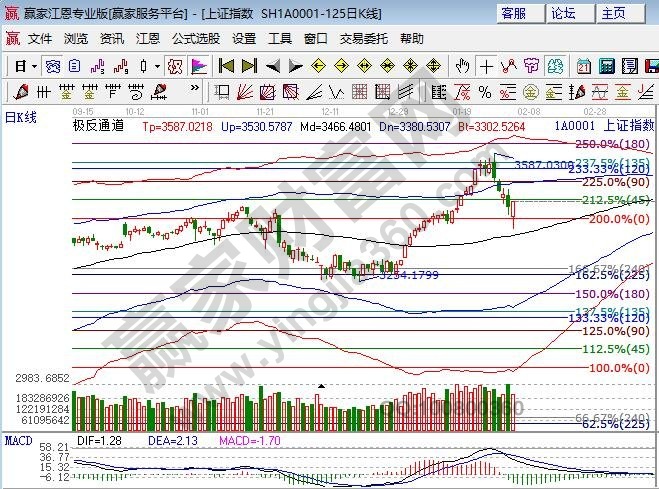Open the calendar date icon
Viewport: 659px width, 489px height.
click(x=583, y=67)
